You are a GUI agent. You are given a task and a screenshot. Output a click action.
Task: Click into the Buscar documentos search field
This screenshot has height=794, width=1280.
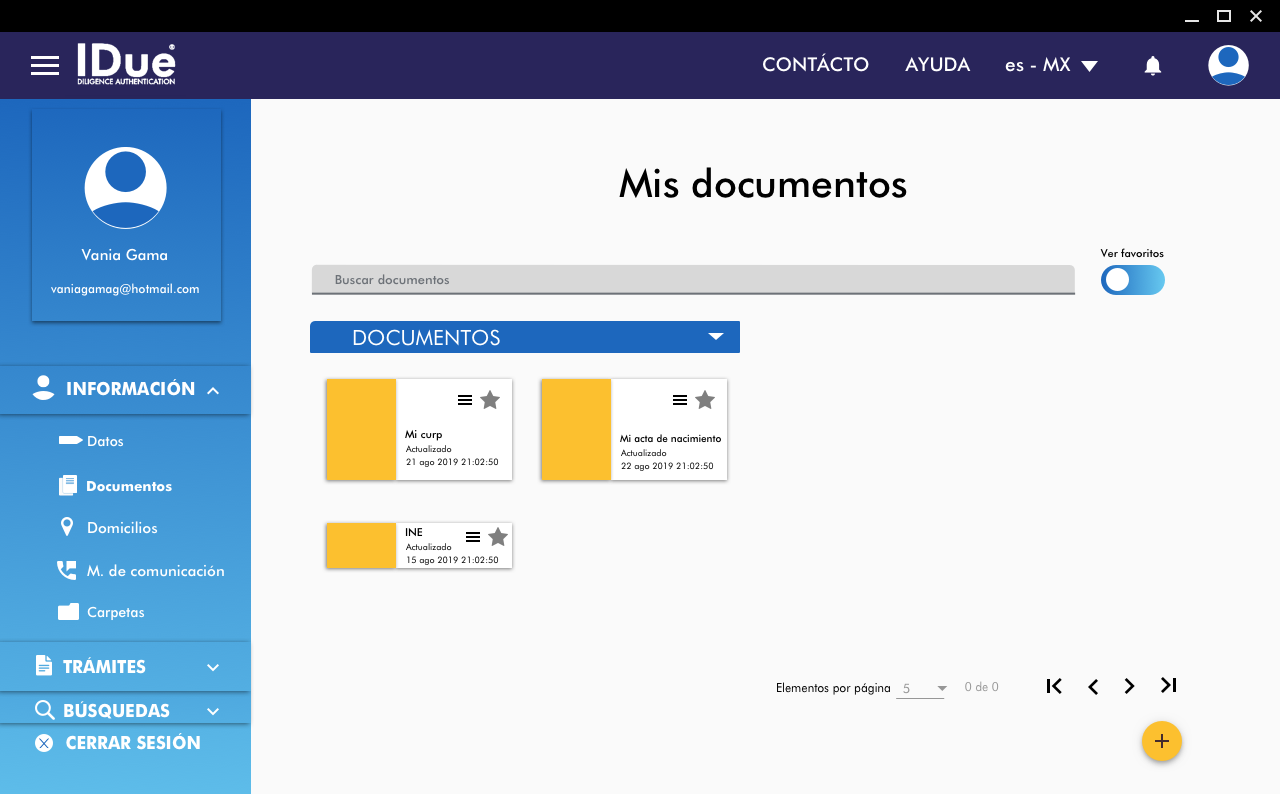(x=692, y=280)
